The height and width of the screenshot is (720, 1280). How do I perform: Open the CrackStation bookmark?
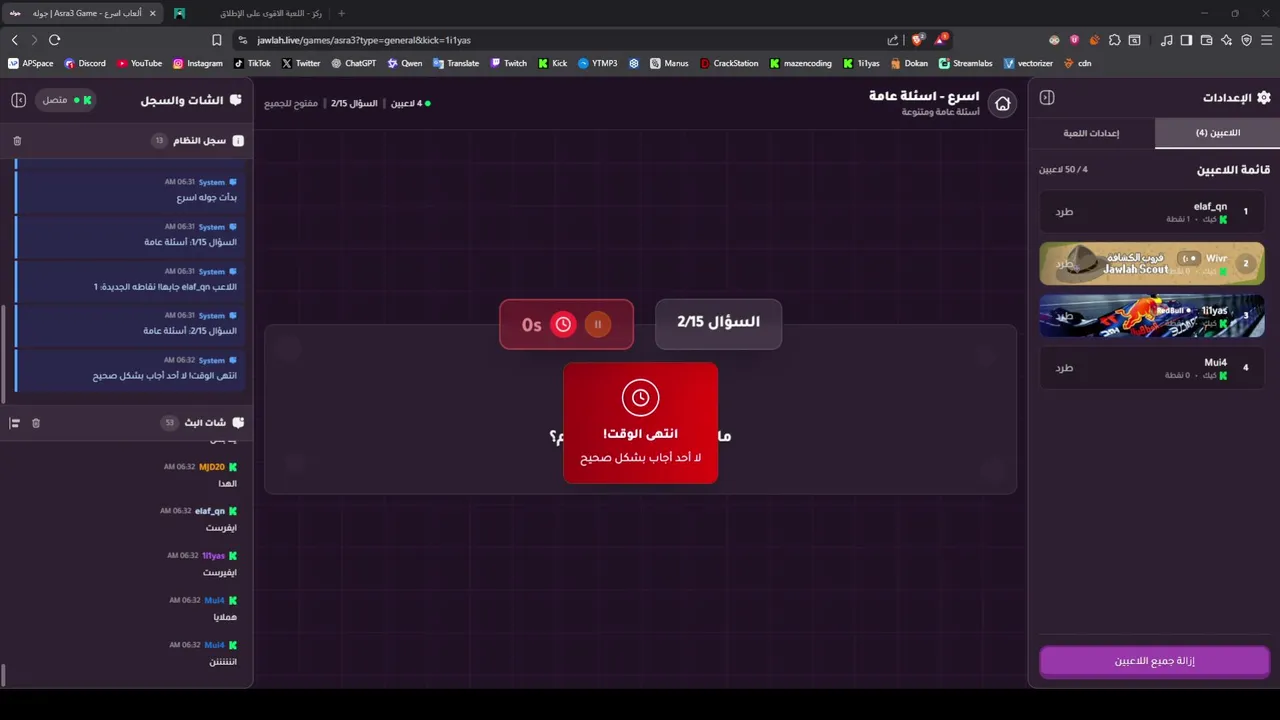(x=729, y=63)
